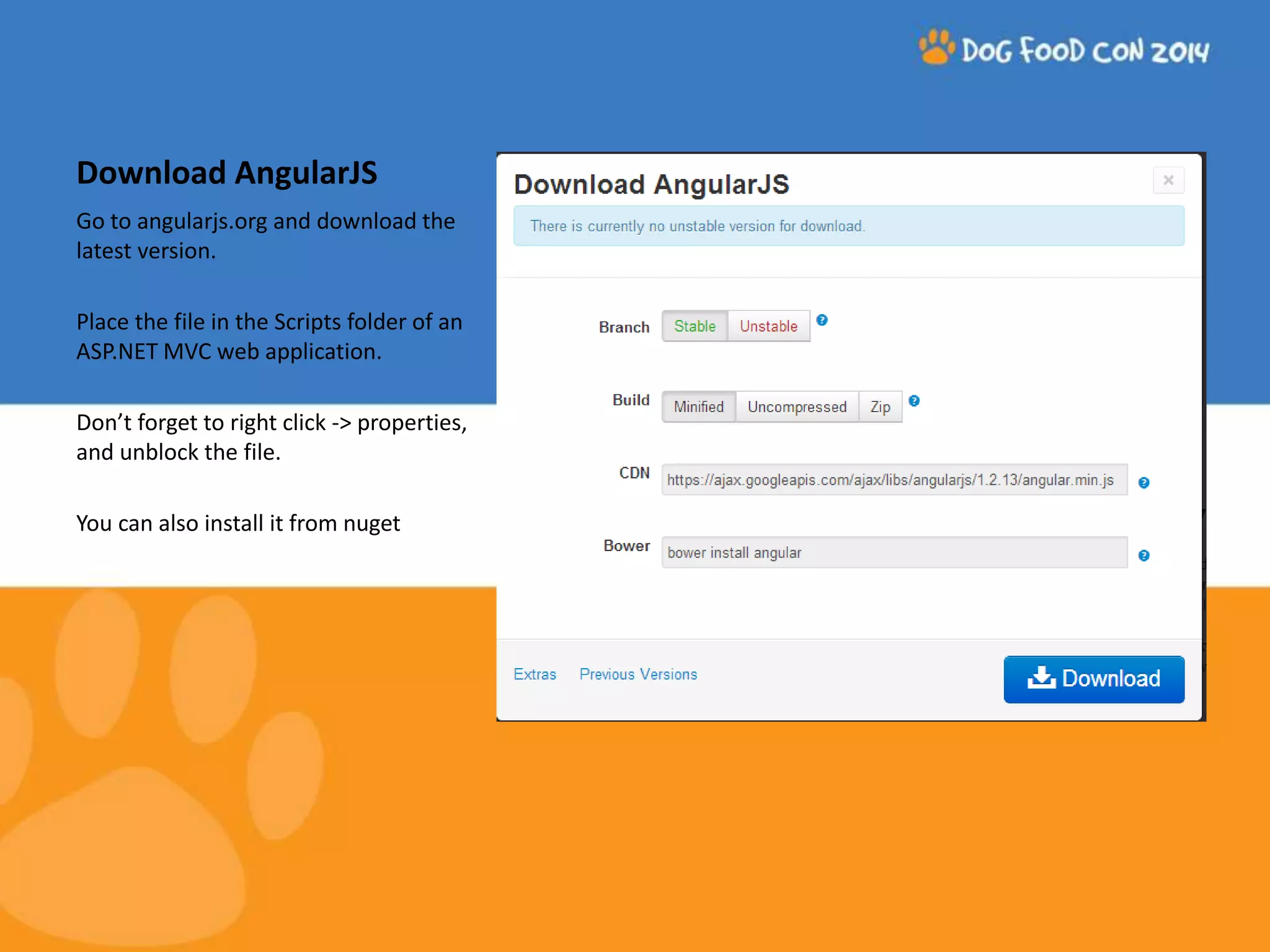Open the Extras link
This screenshot has height=952, width=1270.
tap(535, 674)
